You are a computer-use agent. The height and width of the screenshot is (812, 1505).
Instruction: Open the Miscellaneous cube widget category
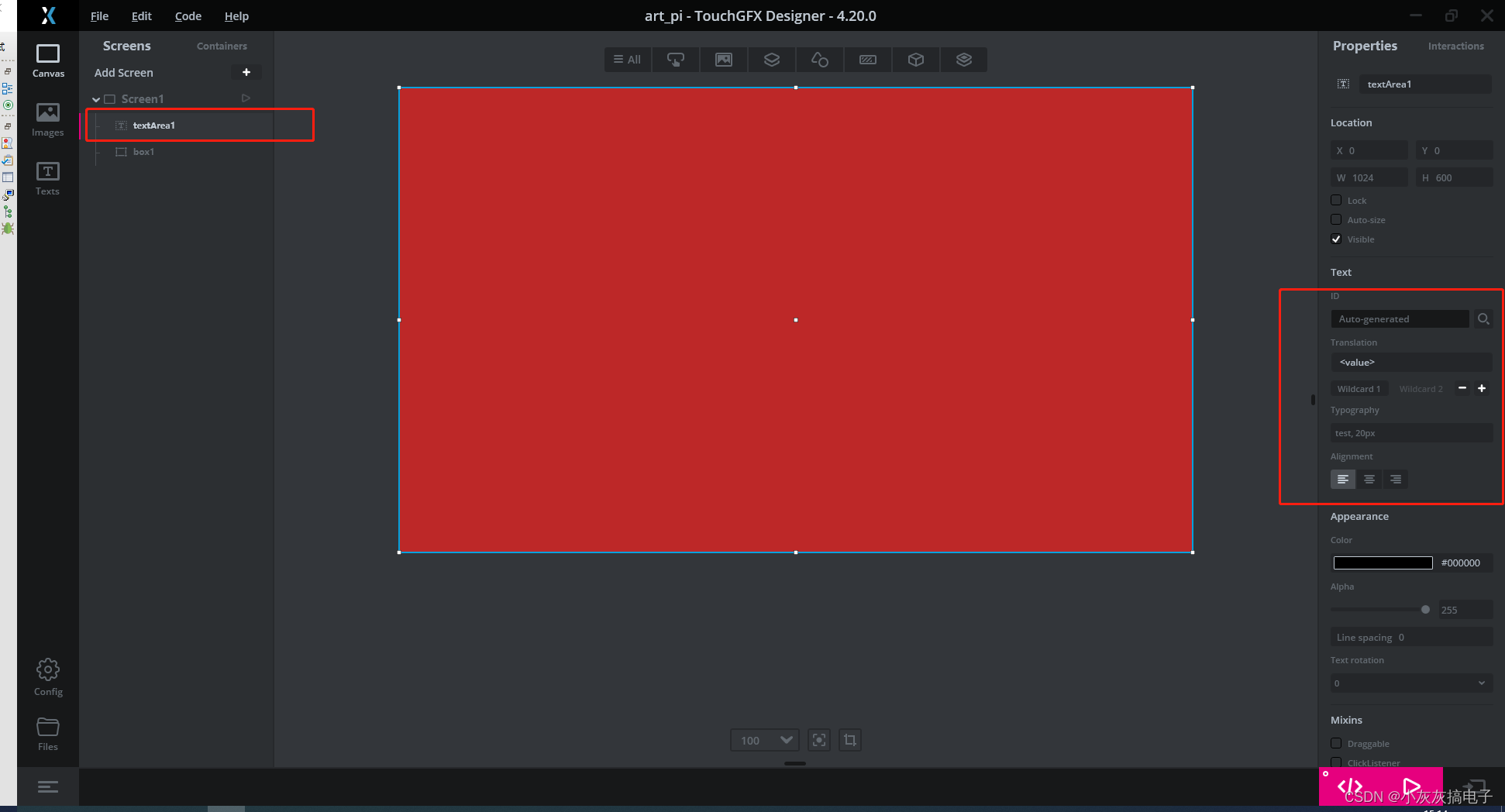click(916, 60)
